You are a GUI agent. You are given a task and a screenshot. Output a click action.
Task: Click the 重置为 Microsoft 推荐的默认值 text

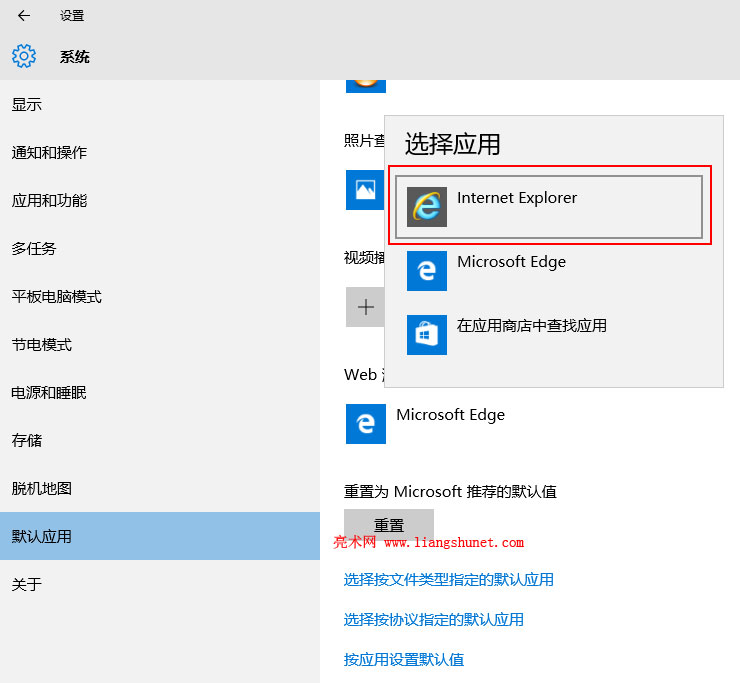[x=450, y=491]
